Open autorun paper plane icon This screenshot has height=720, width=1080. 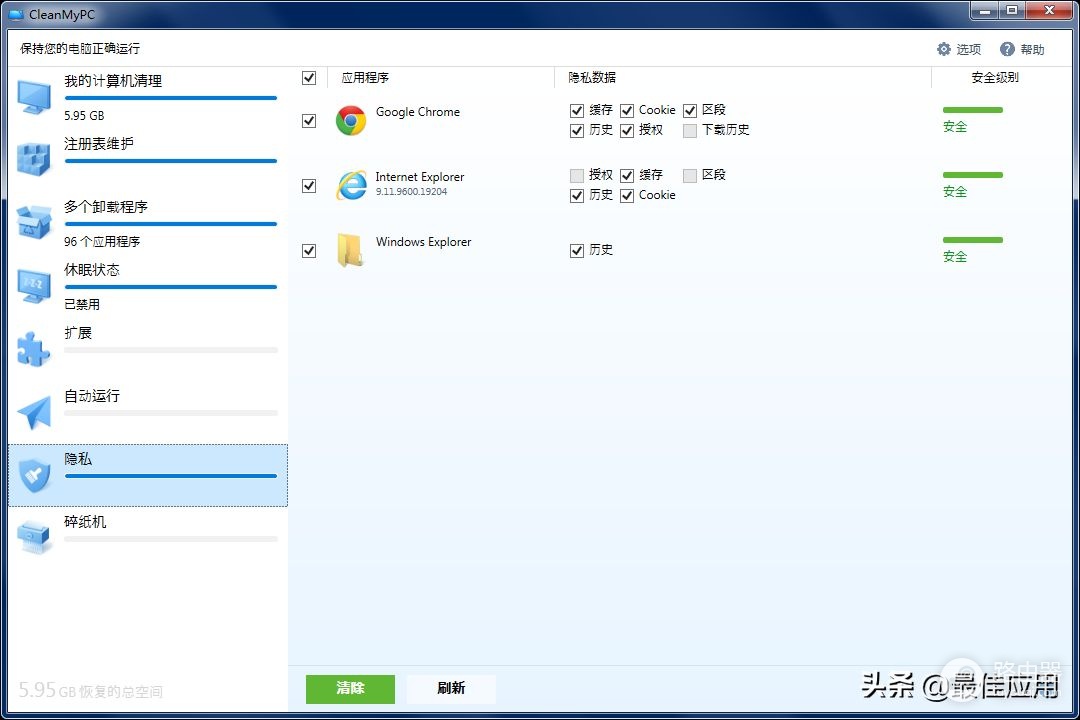coord(34,412)
